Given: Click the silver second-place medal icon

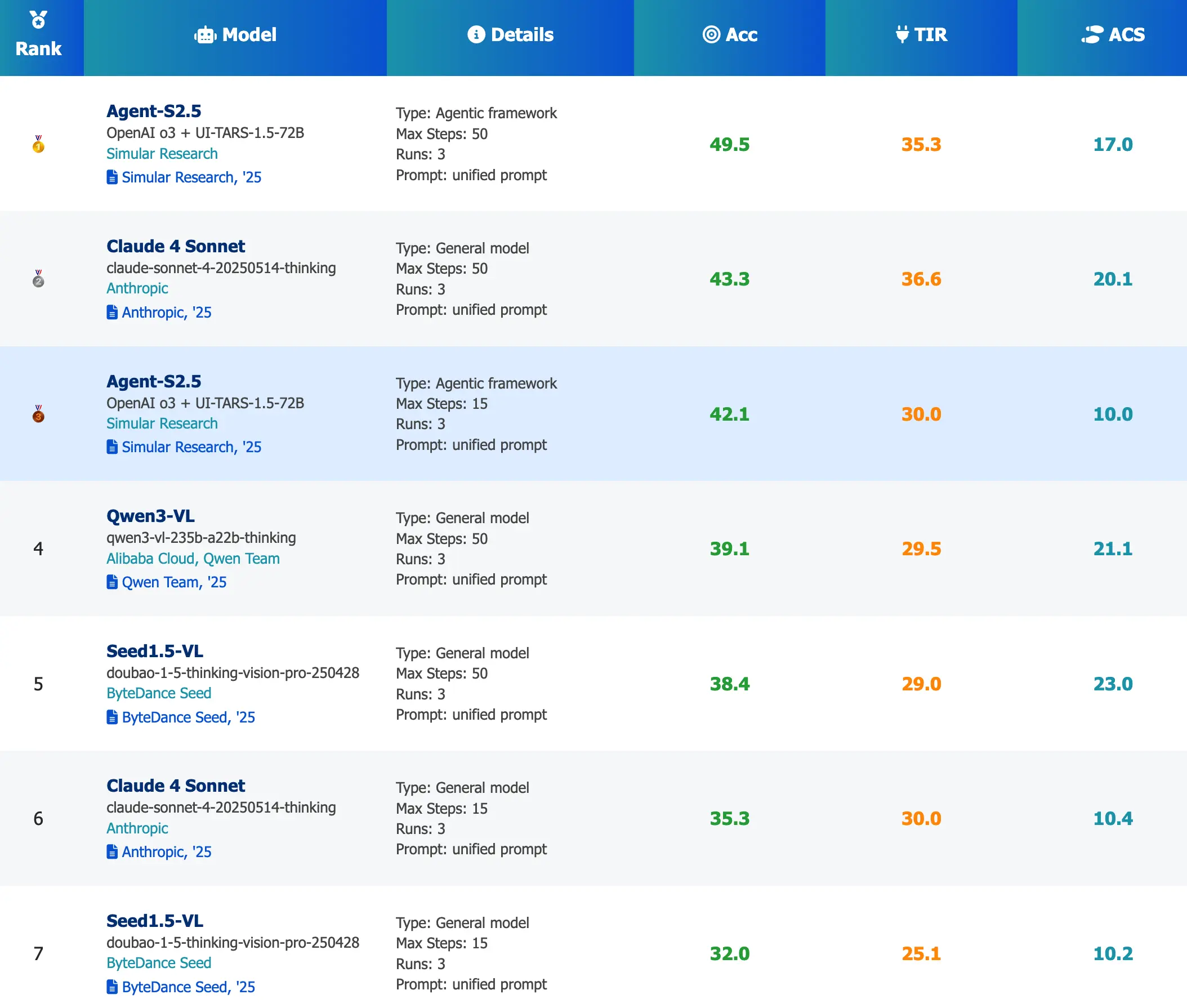Looking at the screenshot, I should [38, 279].
